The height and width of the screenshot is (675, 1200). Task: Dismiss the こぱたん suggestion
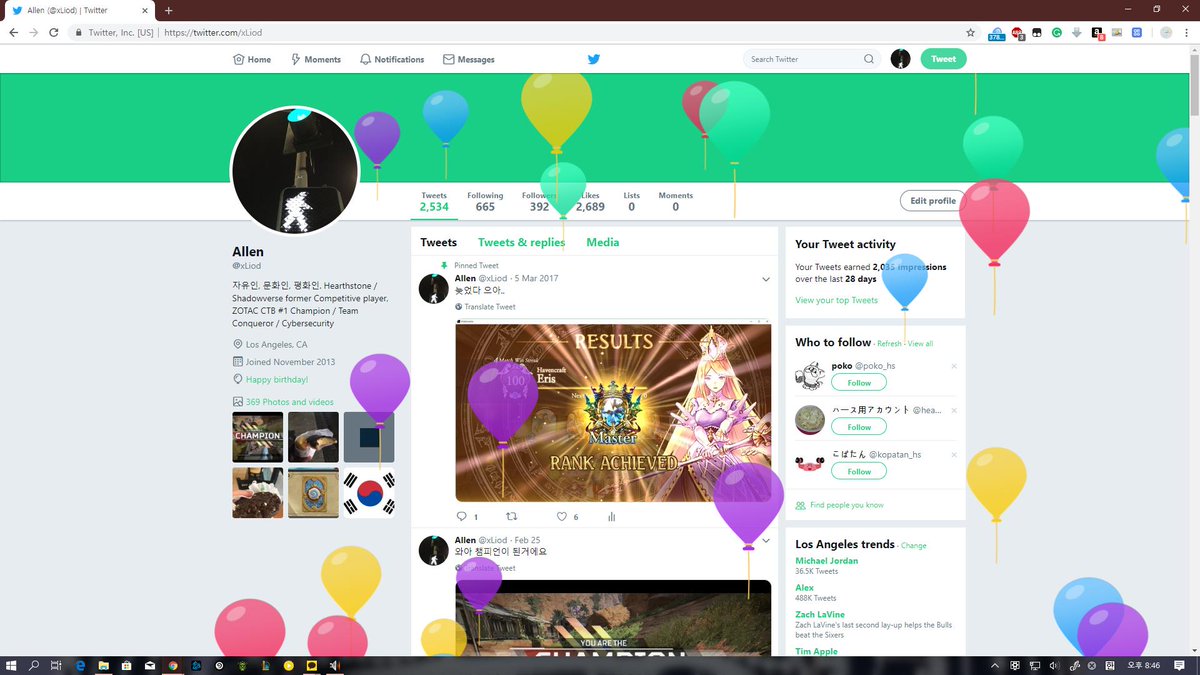(954, 454)
